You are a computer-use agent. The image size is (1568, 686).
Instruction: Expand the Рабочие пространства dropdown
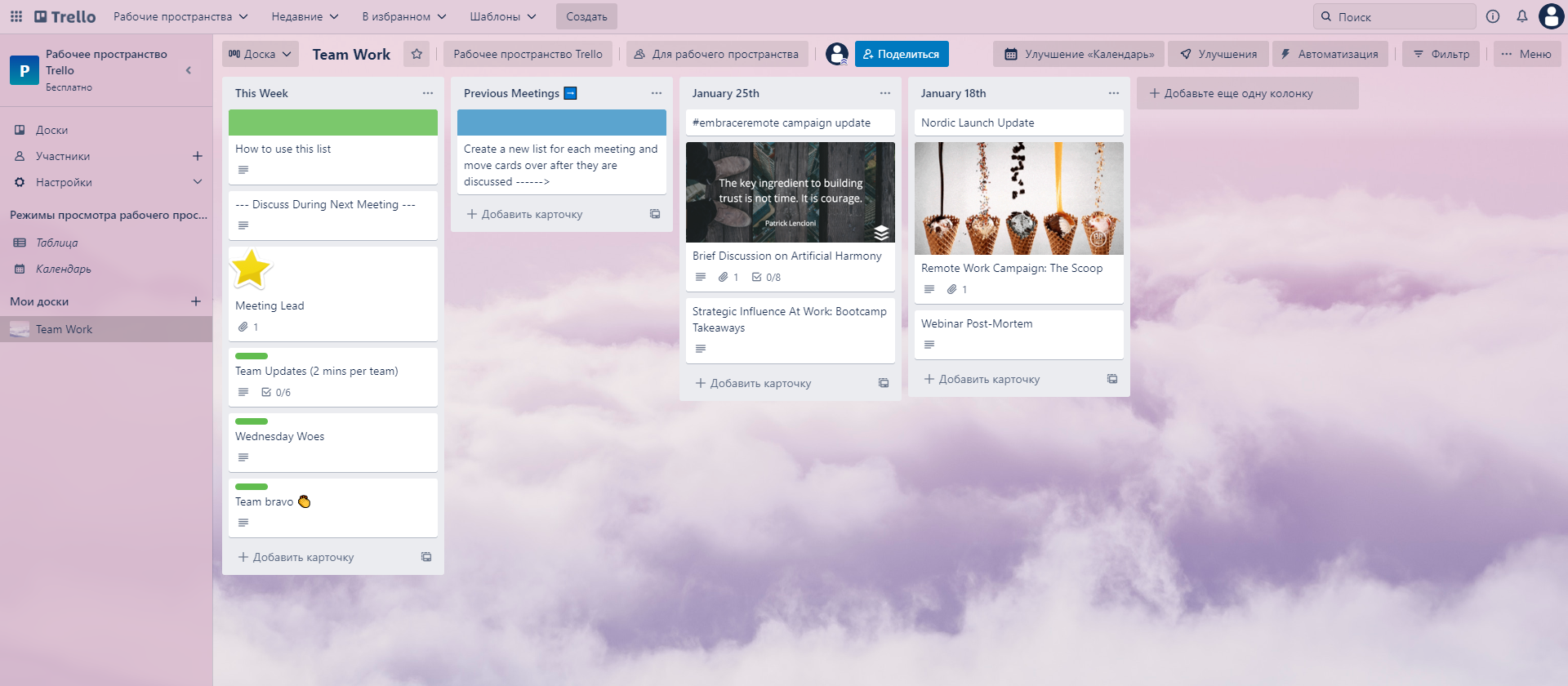click(x=180, y=16)
